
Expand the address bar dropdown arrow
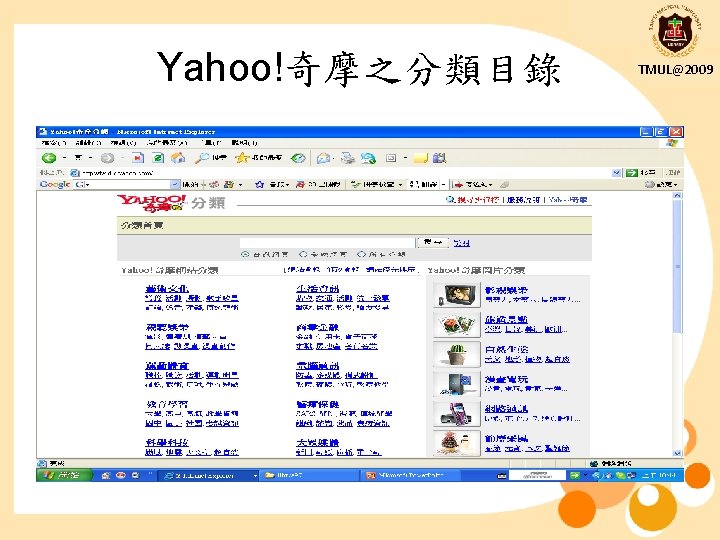pos(617,173)
